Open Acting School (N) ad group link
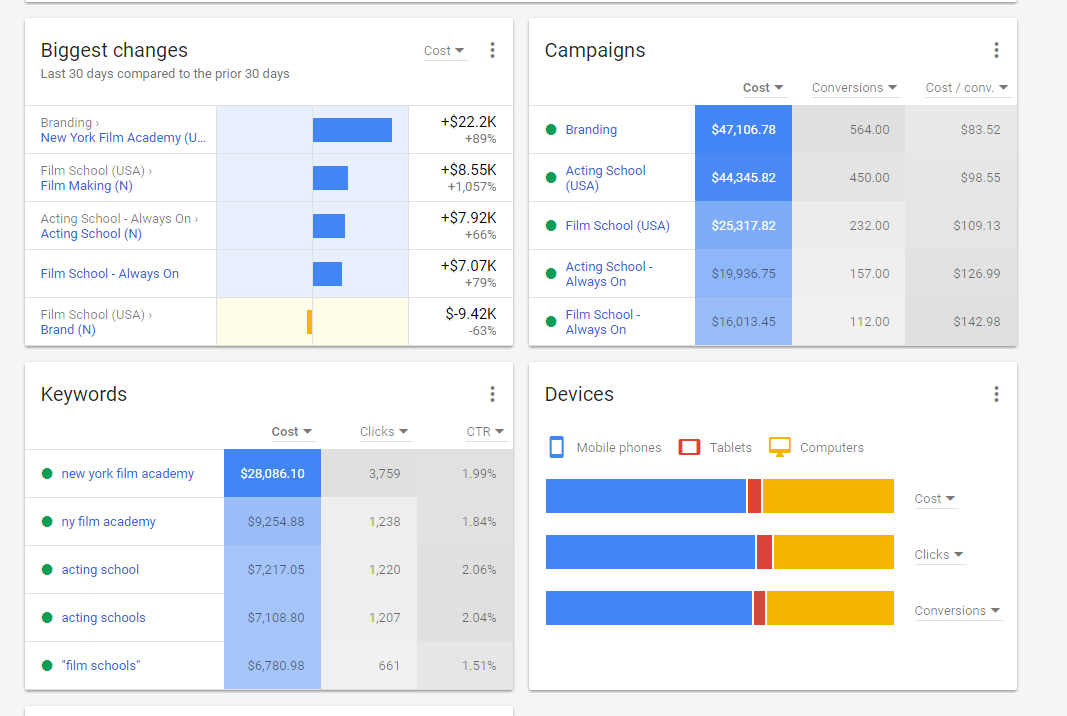1067x716 pixels. [x=91, y=233]
